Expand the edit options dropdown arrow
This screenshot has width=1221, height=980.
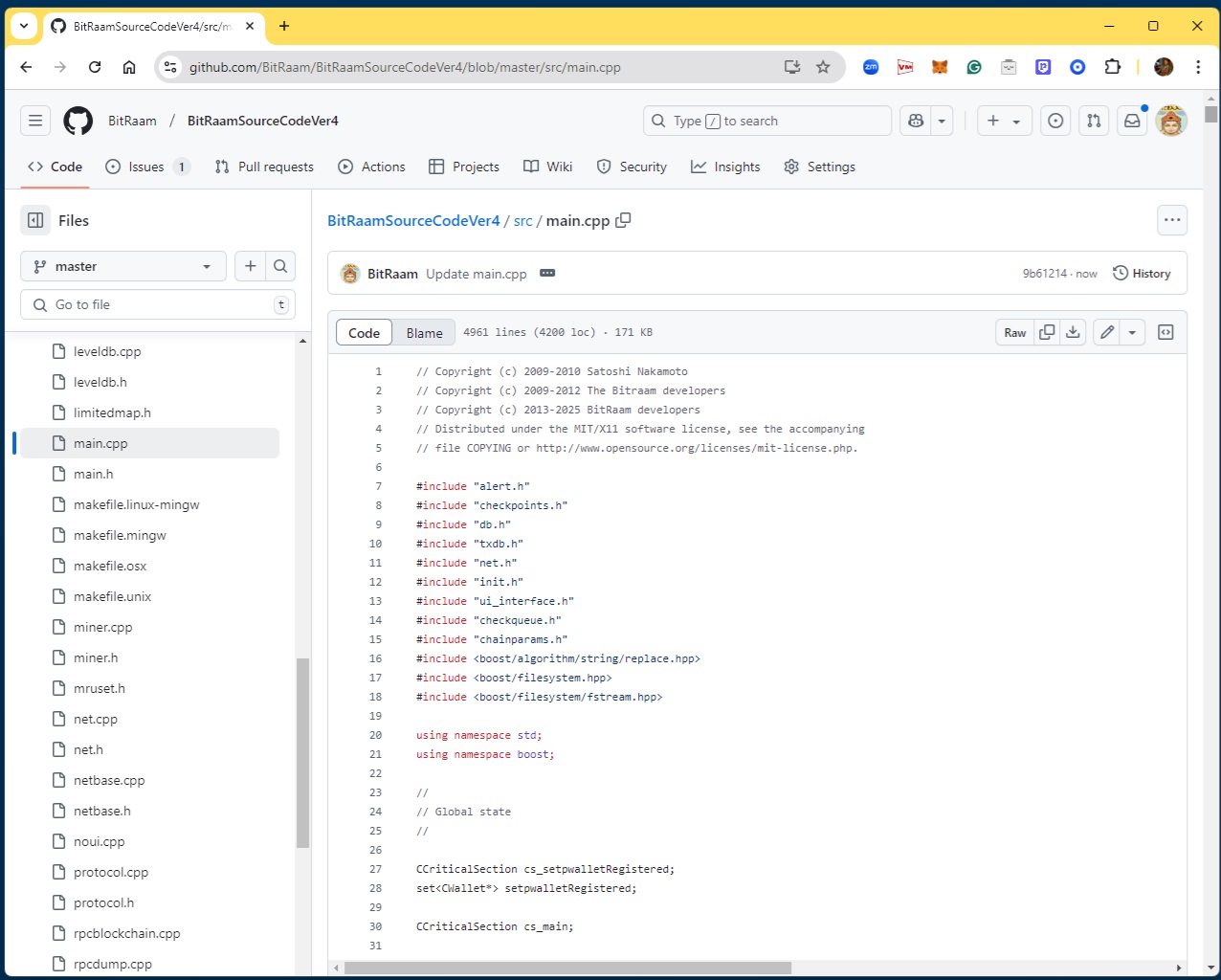click(x=1132, y=332)
